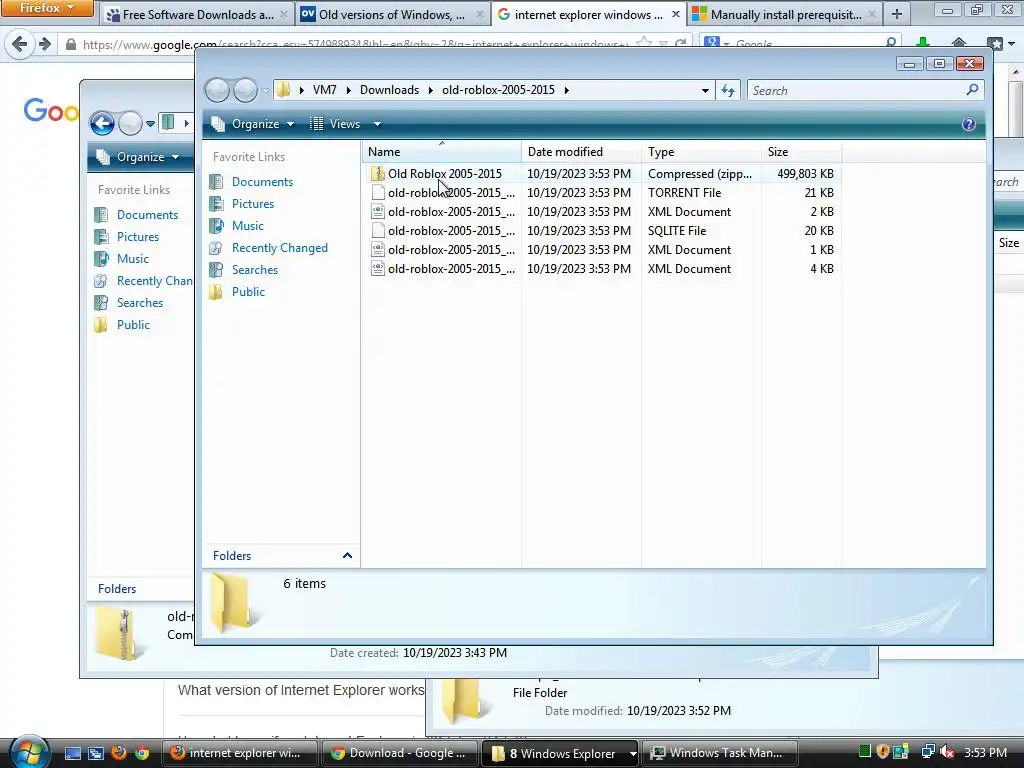Open Music in front window's Favorite Links

(248, 226)
